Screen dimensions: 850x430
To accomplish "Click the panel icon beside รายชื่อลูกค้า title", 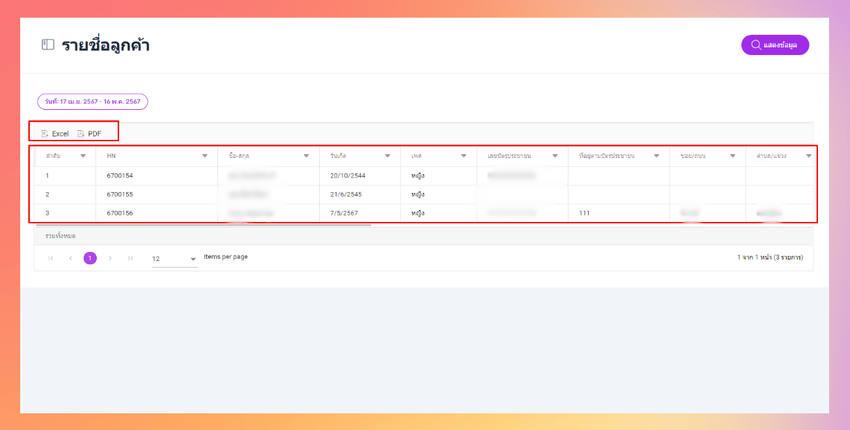I will coord(48,44).
